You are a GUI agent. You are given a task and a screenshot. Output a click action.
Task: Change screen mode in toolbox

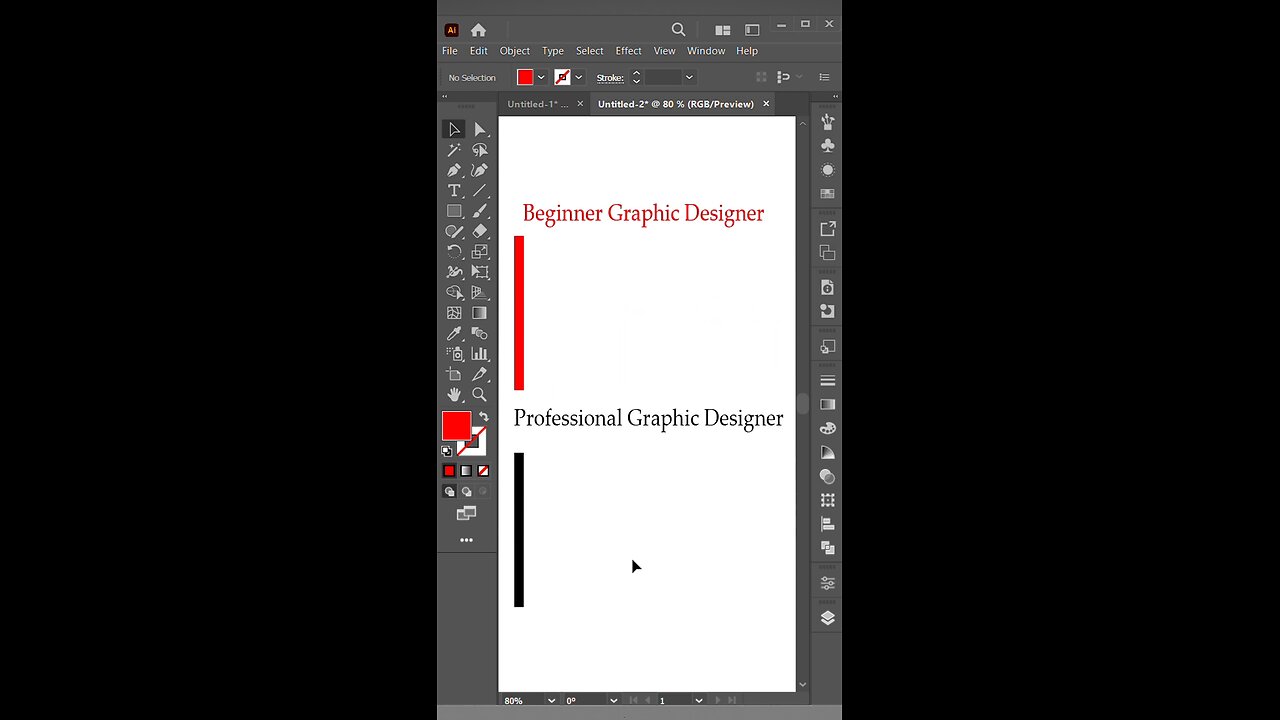pos(466,513)
